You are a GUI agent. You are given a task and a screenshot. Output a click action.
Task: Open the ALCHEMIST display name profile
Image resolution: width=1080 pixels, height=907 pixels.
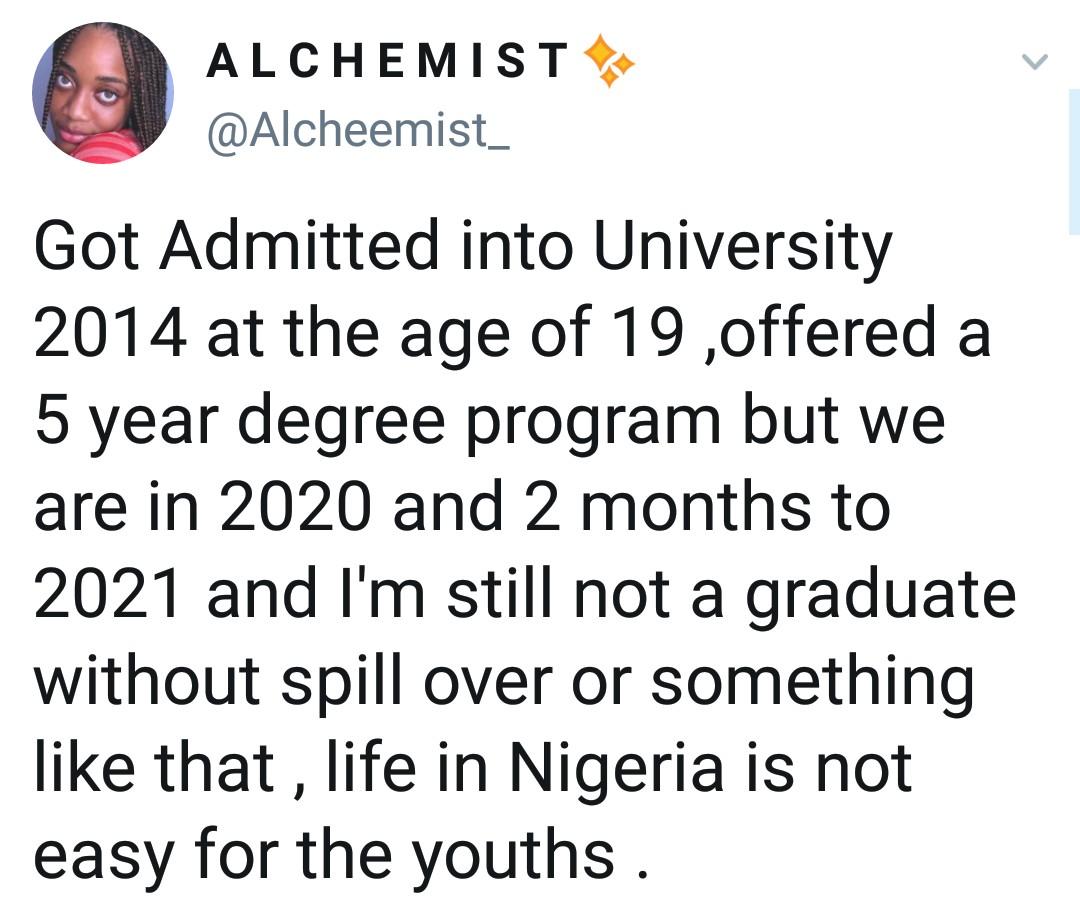coord(387,61)
